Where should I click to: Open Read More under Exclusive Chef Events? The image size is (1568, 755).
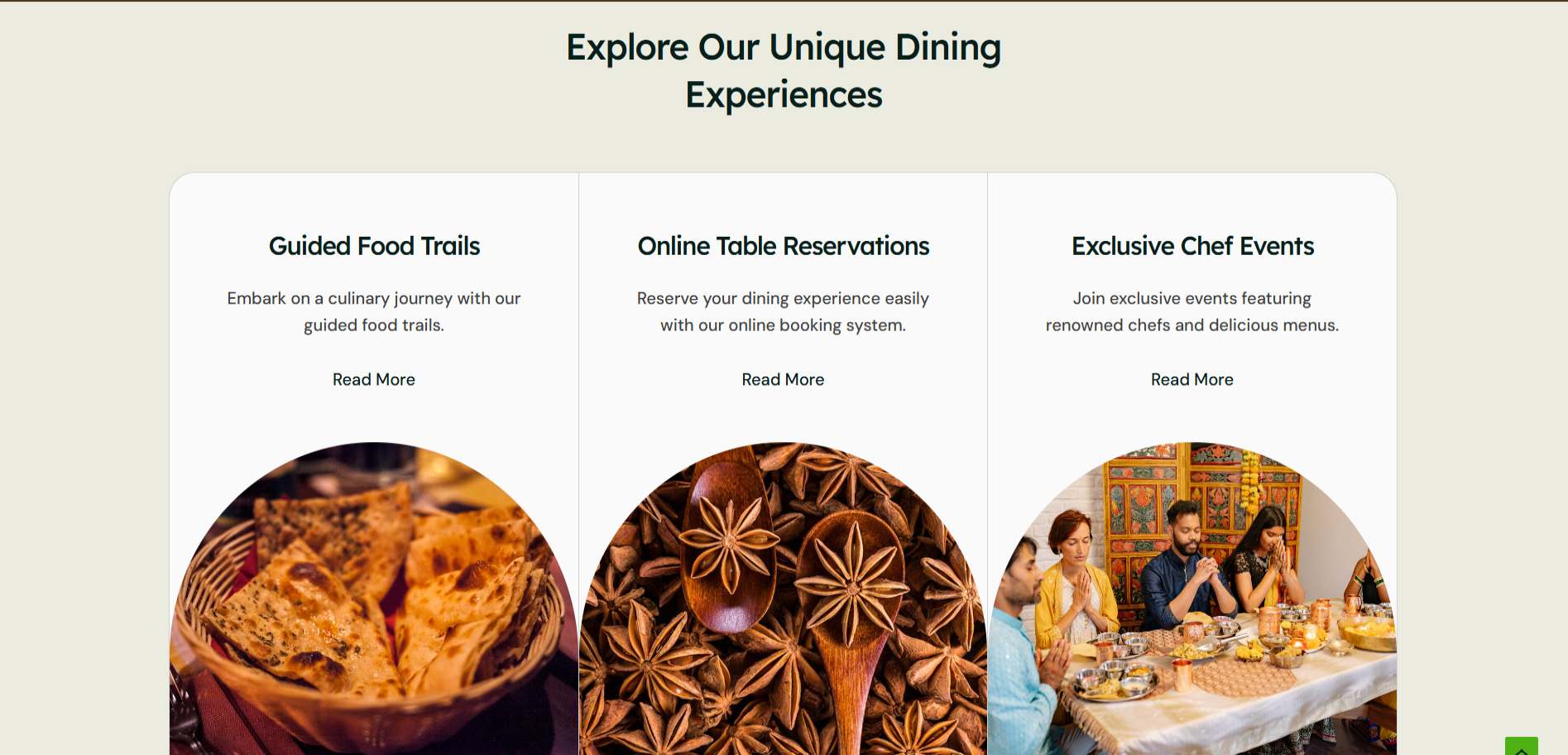(x=1192, y=379)
